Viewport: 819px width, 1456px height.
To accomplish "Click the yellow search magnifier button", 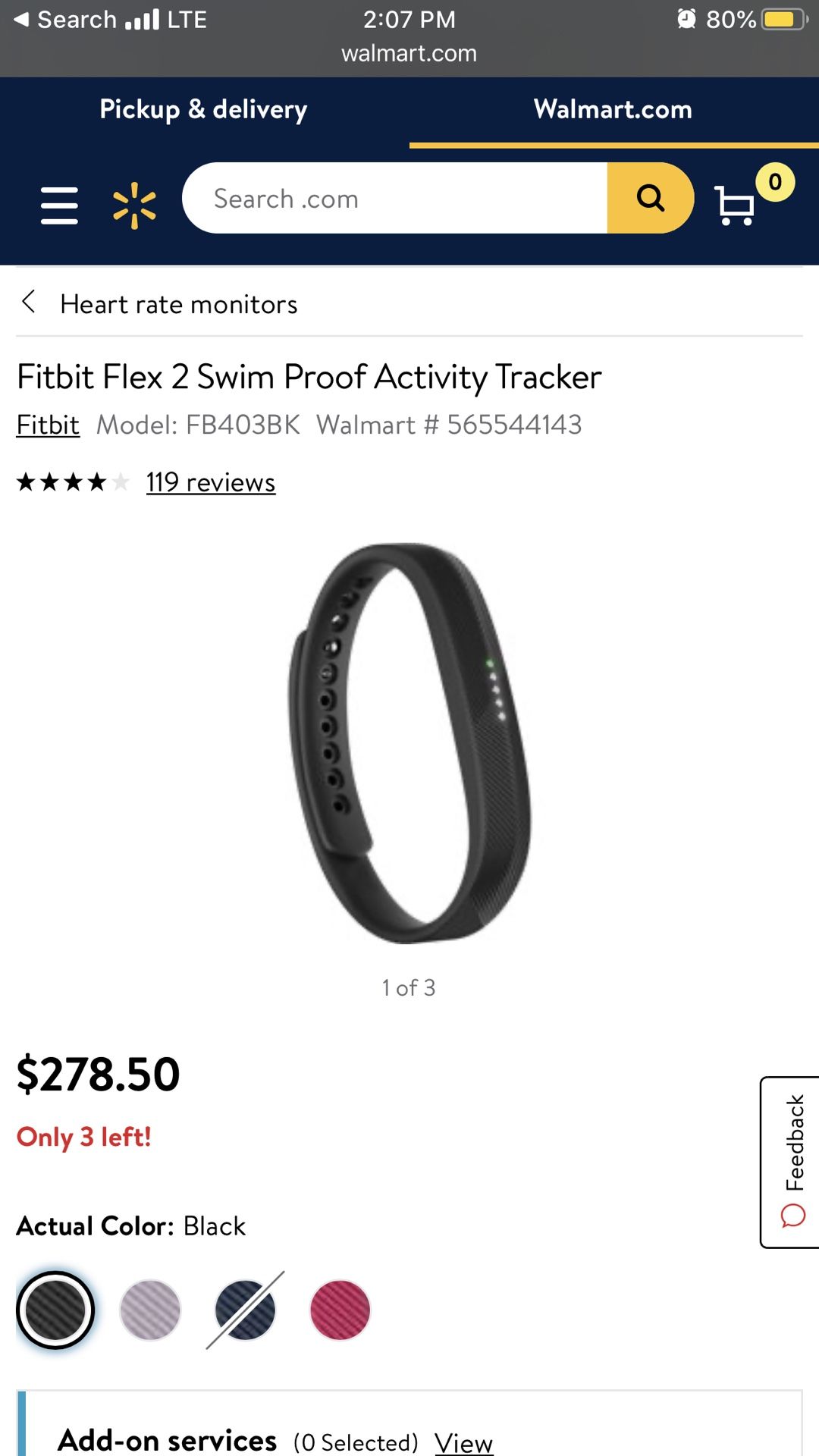I will click(x=651, y=198).
